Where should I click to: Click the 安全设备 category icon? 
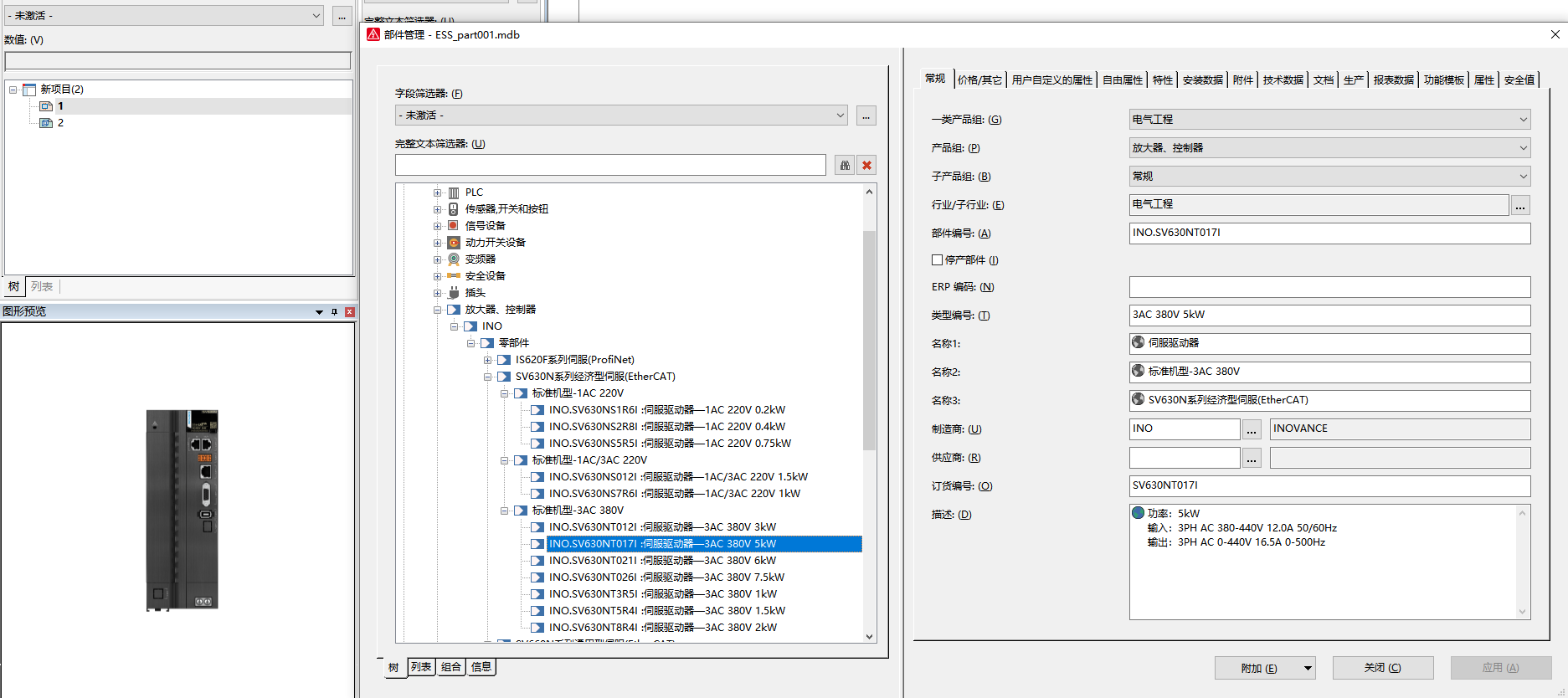click(x=454, y=276)
